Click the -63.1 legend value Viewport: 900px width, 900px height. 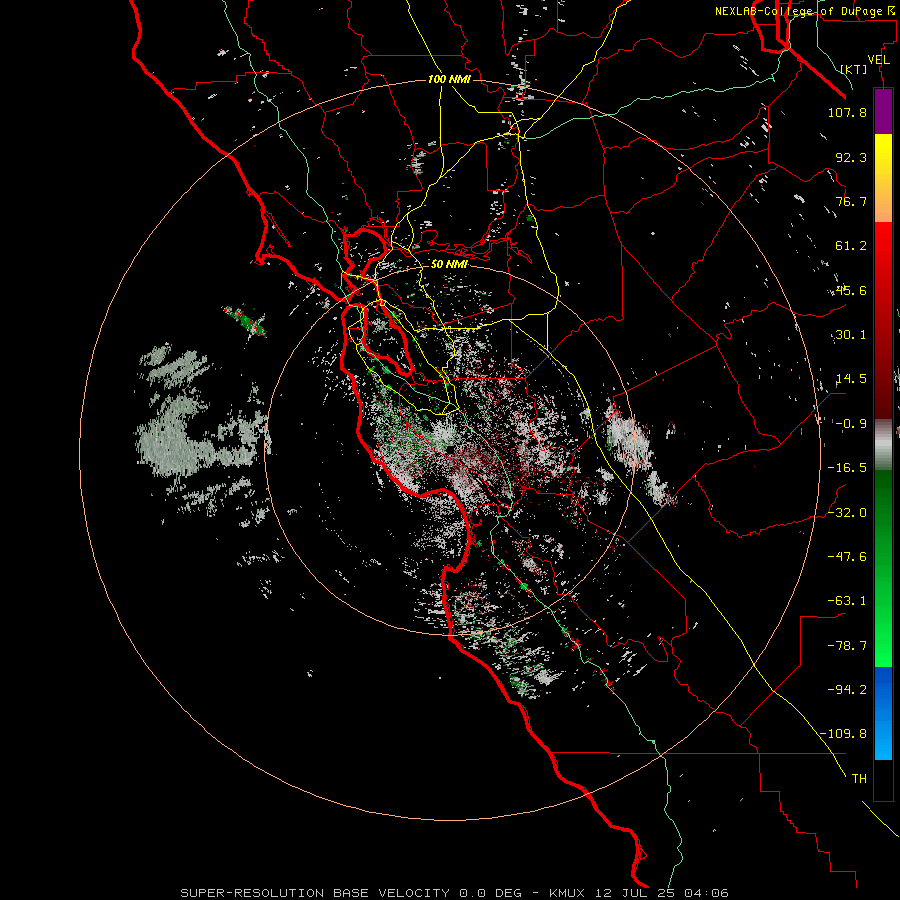(x=847, y=601)
